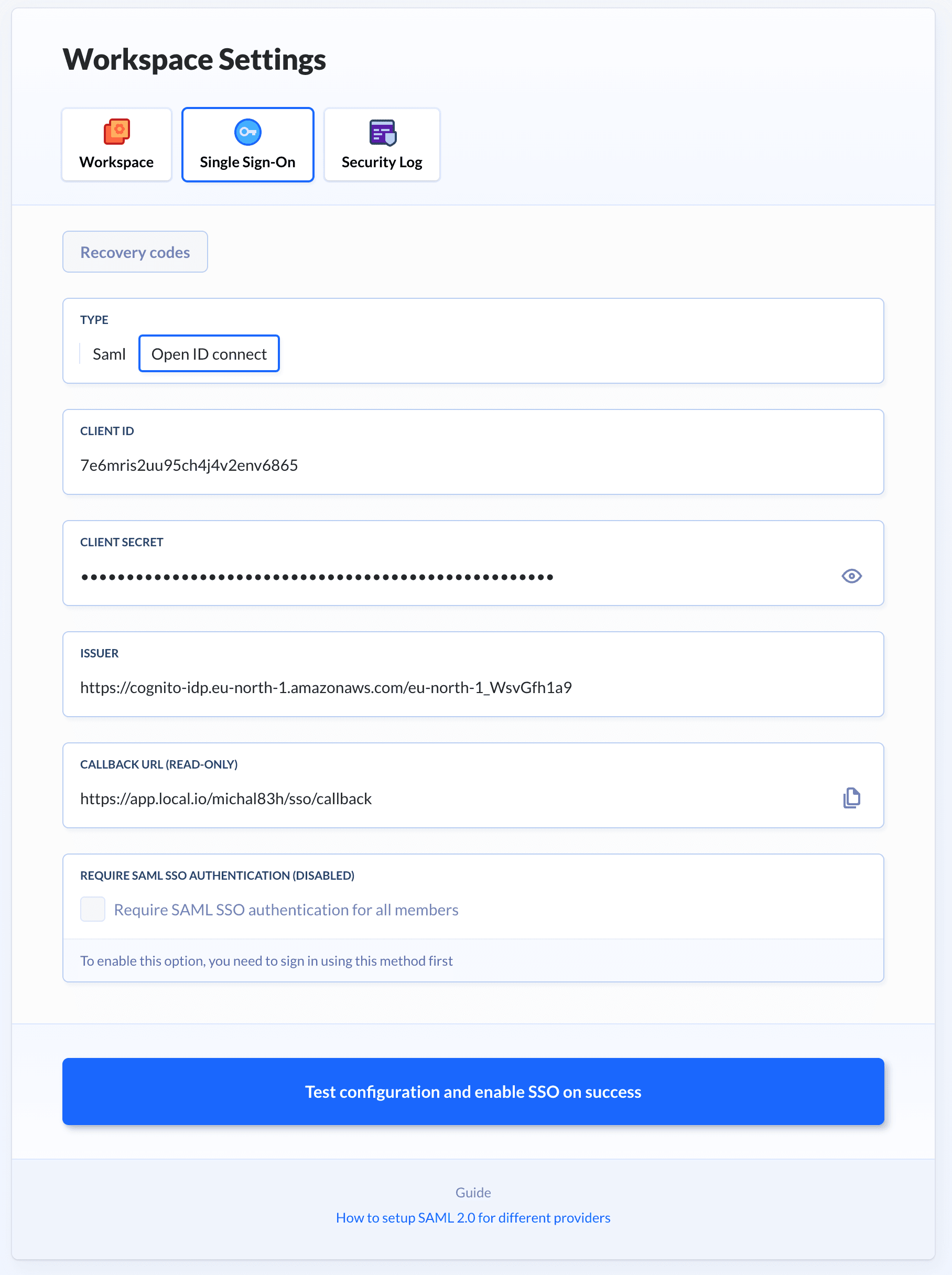Focus the Client ID input field
952x1275 pixels.
472,465
